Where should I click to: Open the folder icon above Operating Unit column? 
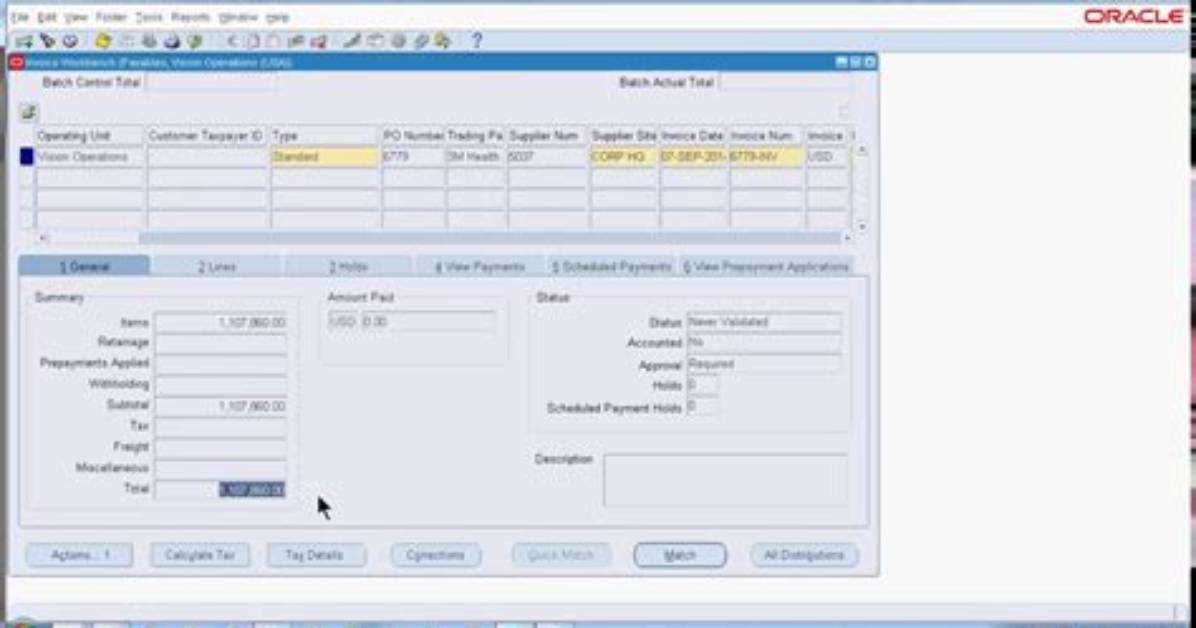point(28,113)
